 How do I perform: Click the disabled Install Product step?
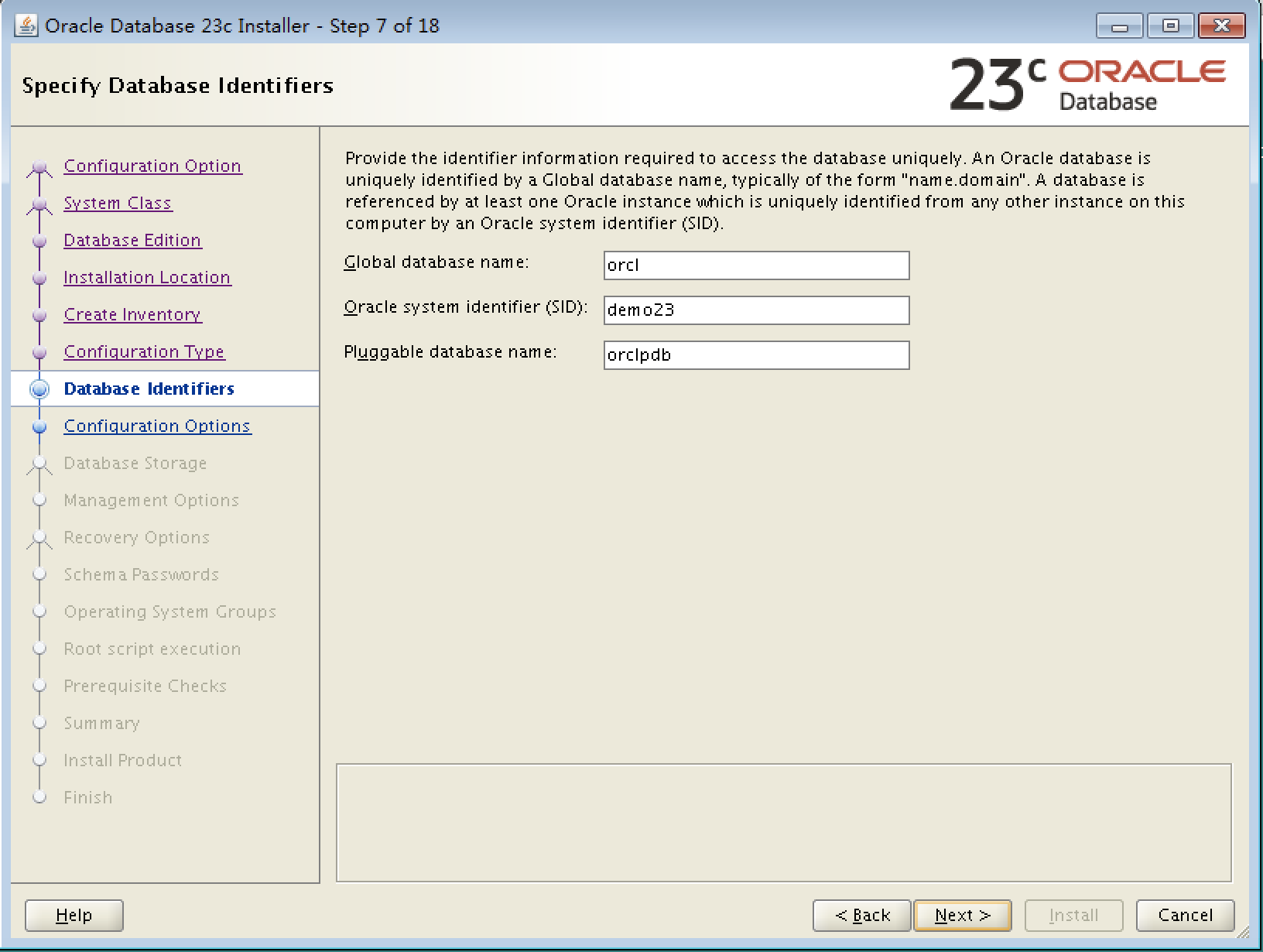tap(122, 760)
